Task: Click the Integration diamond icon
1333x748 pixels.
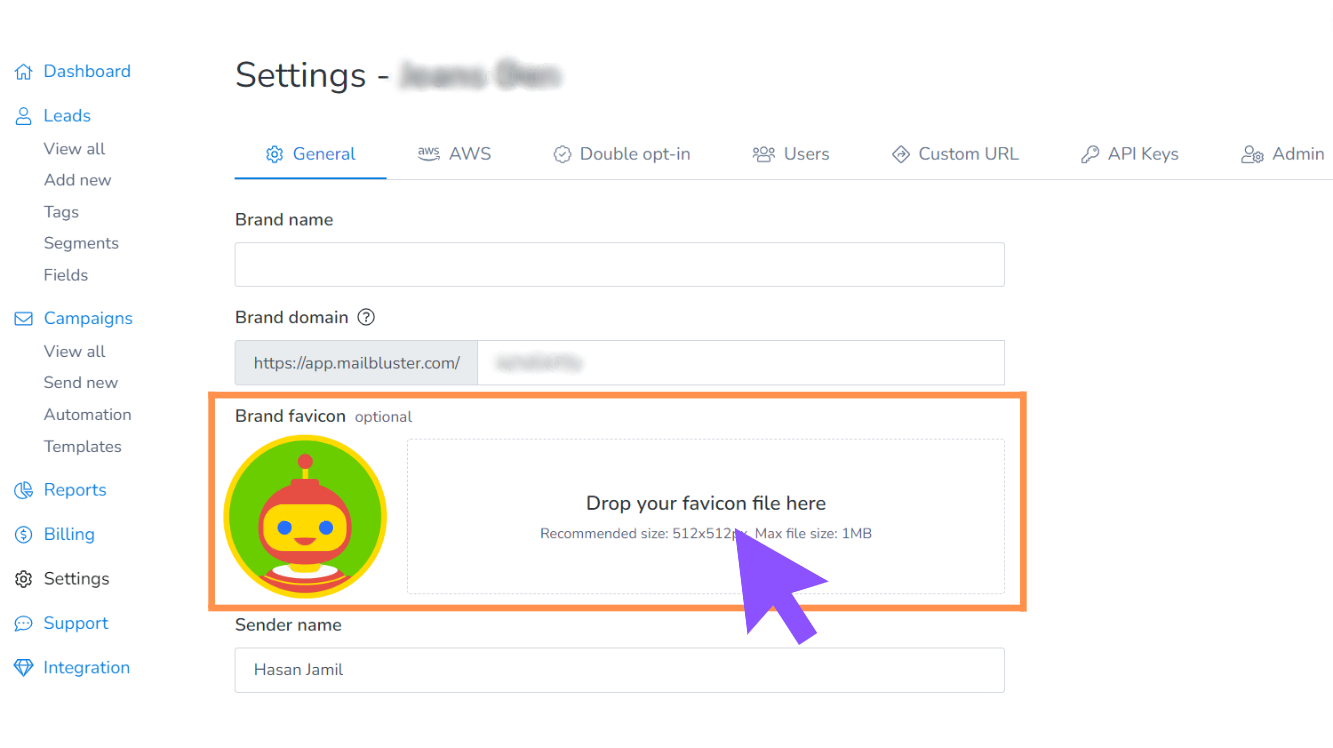Action: pos(23,667)
